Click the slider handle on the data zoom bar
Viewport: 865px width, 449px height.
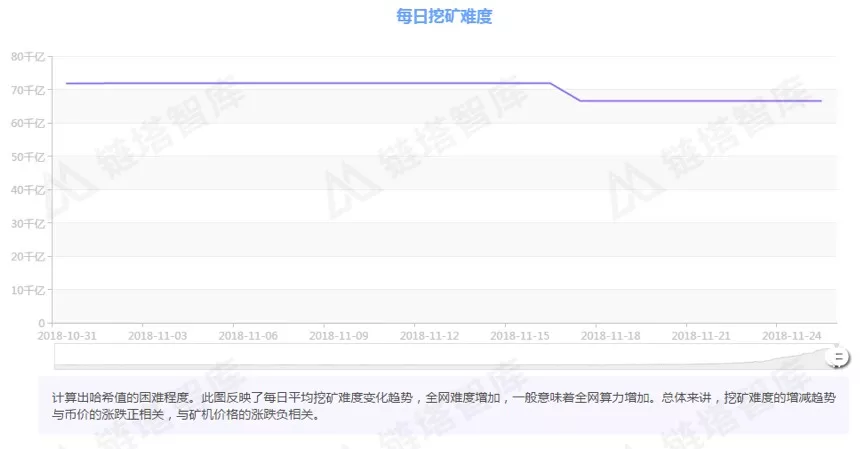[x=837, y=357]
